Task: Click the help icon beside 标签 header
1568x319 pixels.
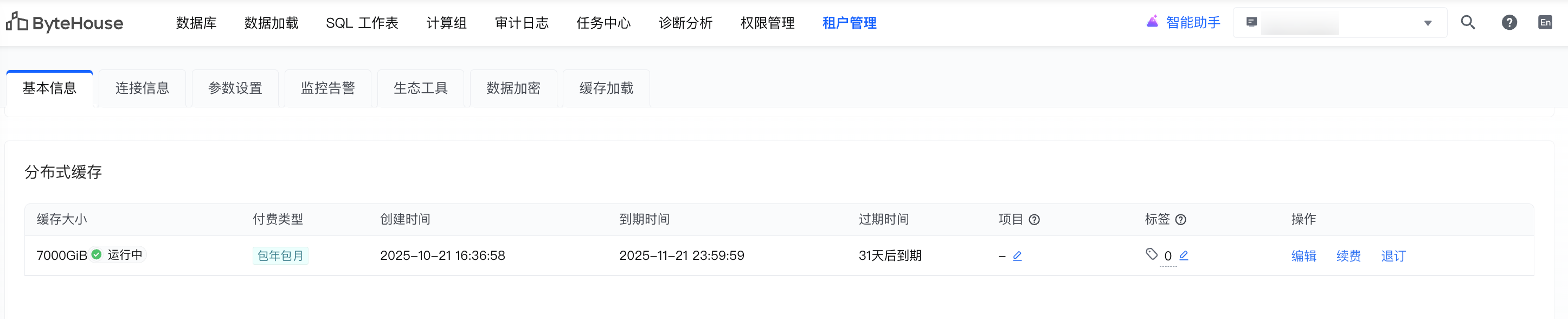Action: [1181, 220]
